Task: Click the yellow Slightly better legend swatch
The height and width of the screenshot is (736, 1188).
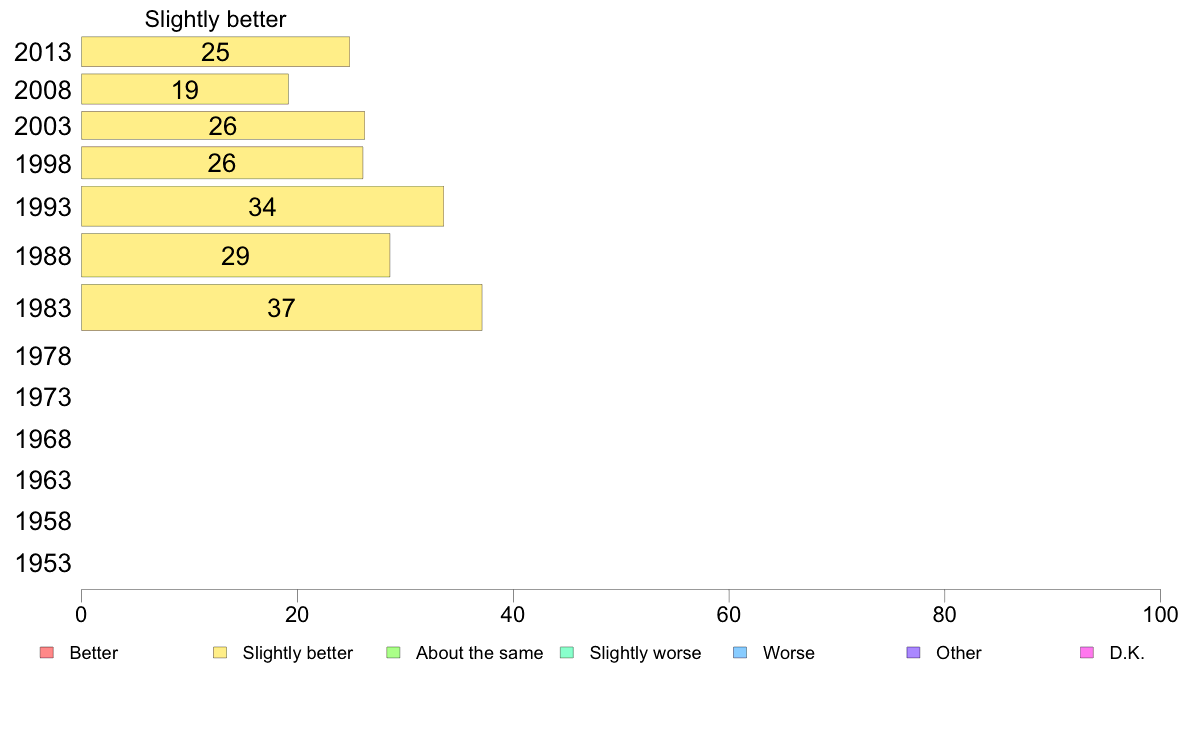Action: tap(220, 653)
